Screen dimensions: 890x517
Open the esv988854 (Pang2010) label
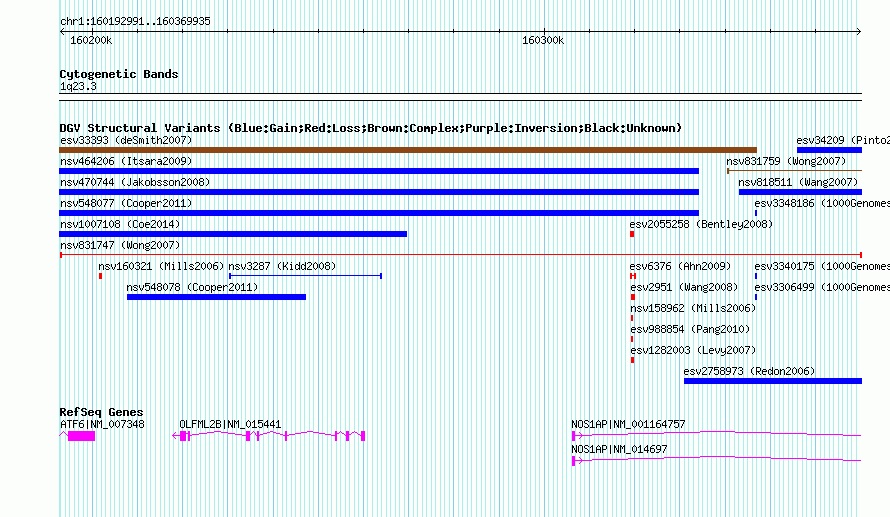690,329
